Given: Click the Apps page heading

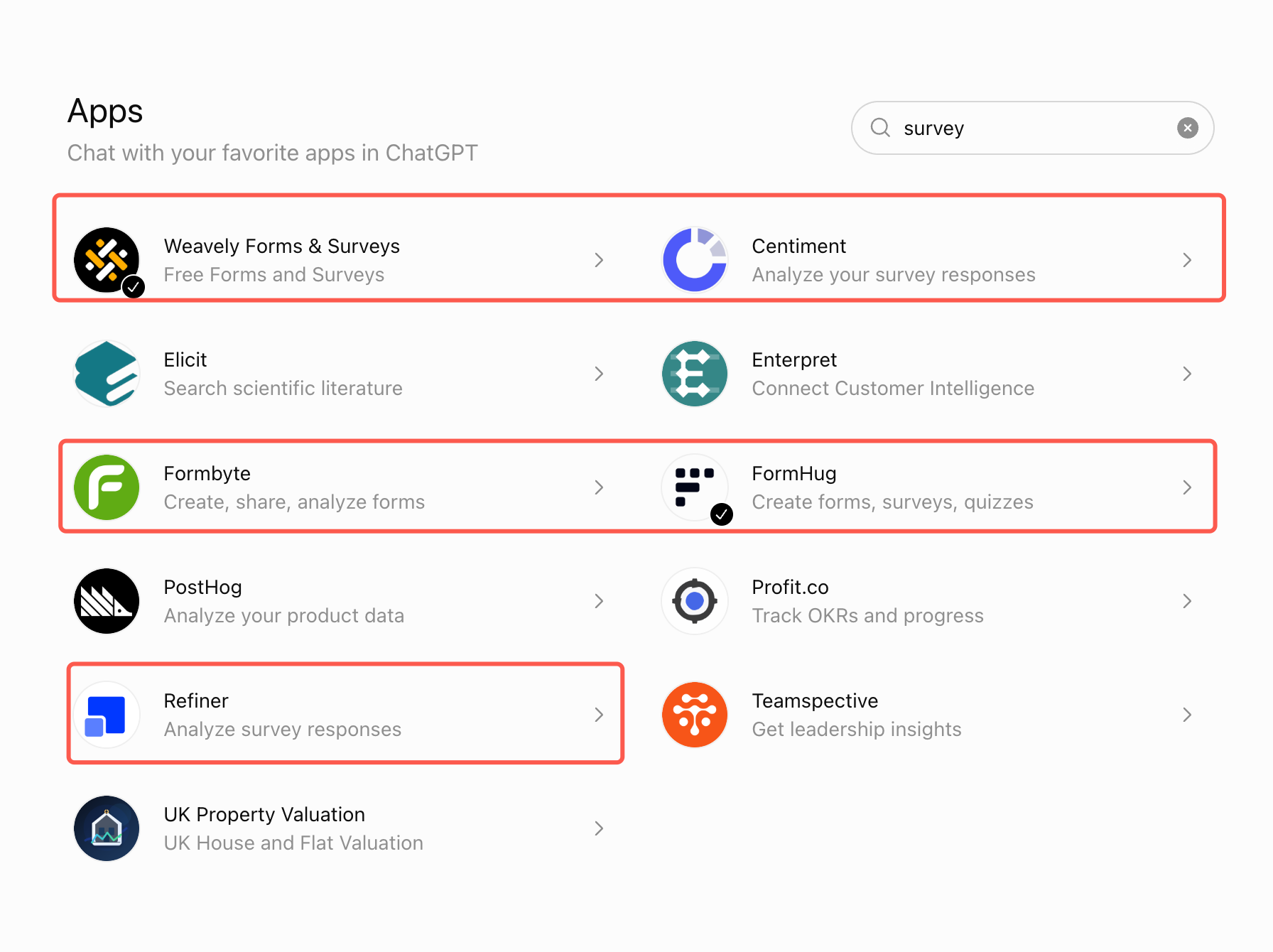Looking at the screenshot, I should [105, 112].
